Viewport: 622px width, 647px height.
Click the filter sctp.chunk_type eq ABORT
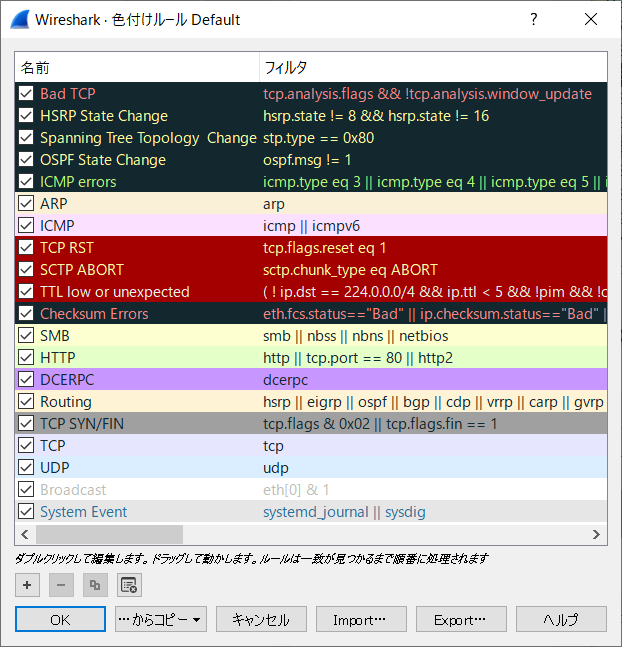tap(350, 270)
